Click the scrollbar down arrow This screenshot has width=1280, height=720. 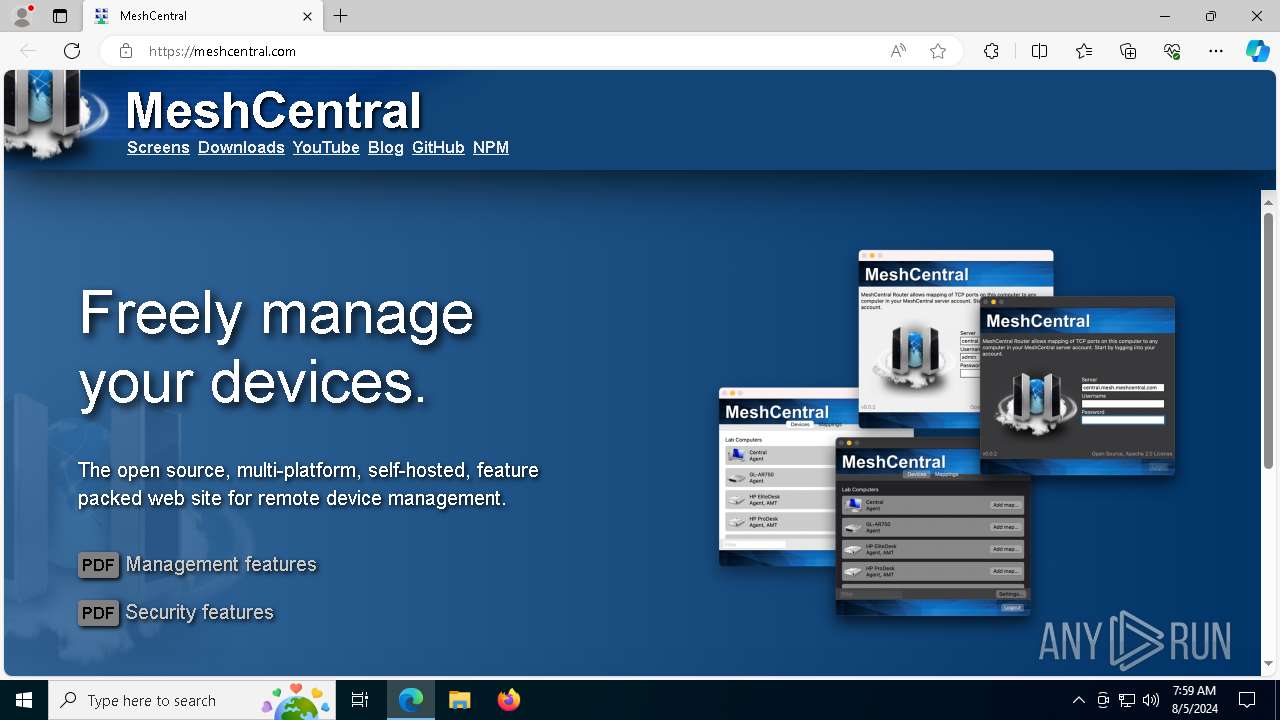pyautogui.click(x=1268, y=664)
